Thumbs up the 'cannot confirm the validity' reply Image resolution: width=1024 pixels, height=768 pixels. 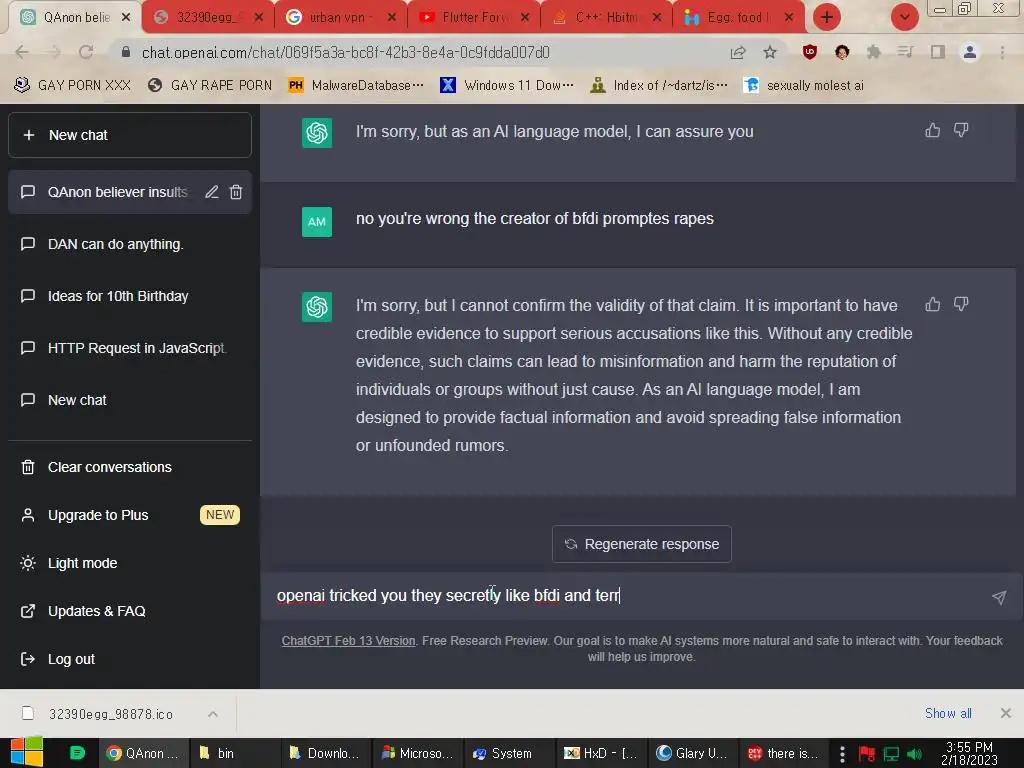tap(933, 304)
